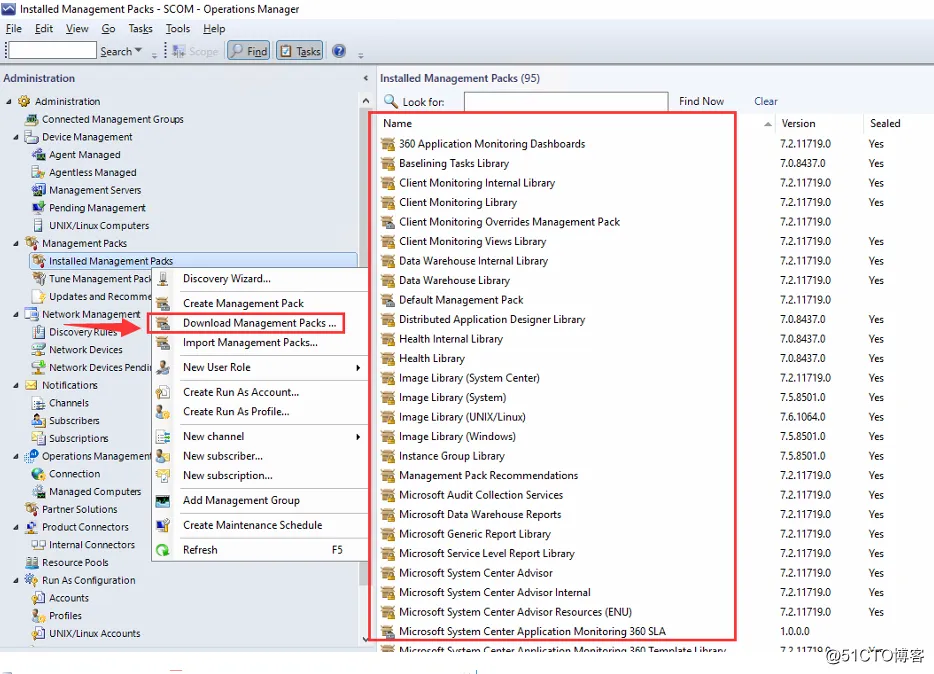Click the magnifier icon beside Look for
Image resolution: width=934 pixels, height=674 pixels.
[x=390, y=101]
